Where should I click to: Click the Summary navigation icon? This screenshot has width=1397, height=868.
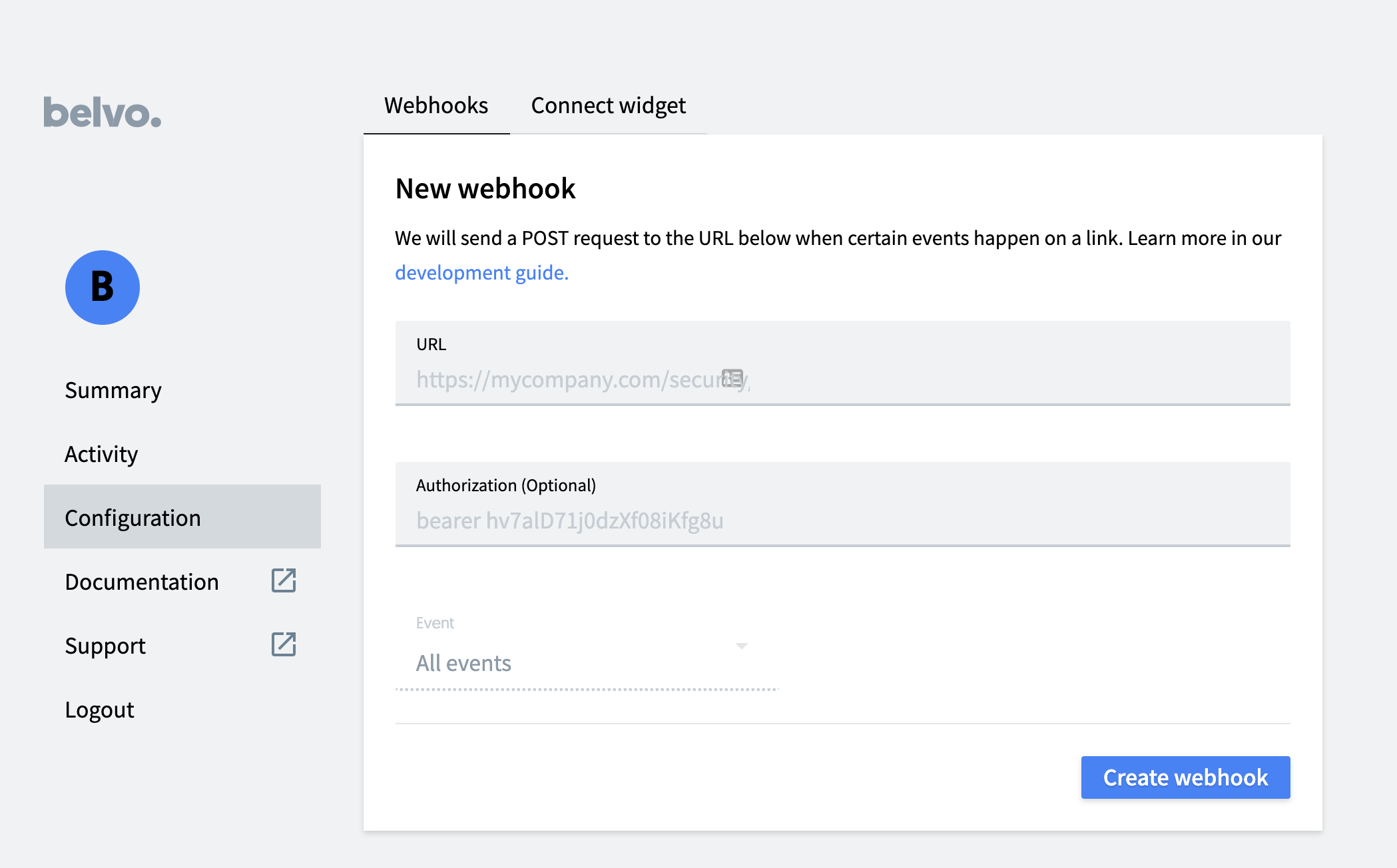[x=113, y=388]
